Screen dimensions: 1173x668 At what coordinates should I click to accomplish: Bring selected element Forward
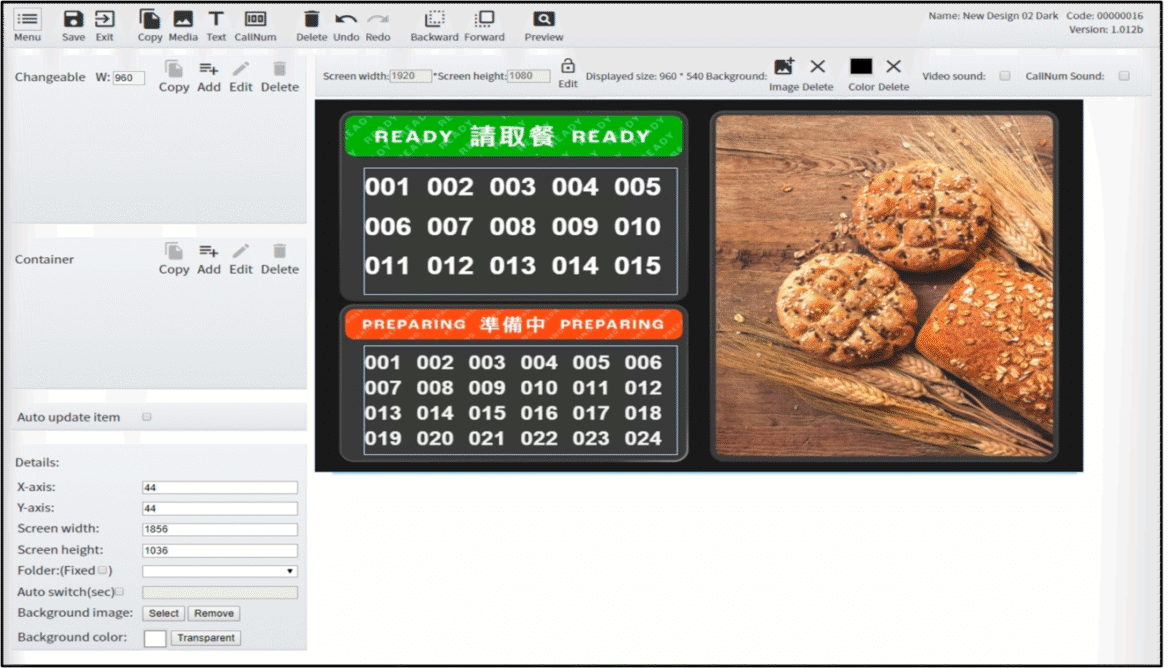point(484,25)
